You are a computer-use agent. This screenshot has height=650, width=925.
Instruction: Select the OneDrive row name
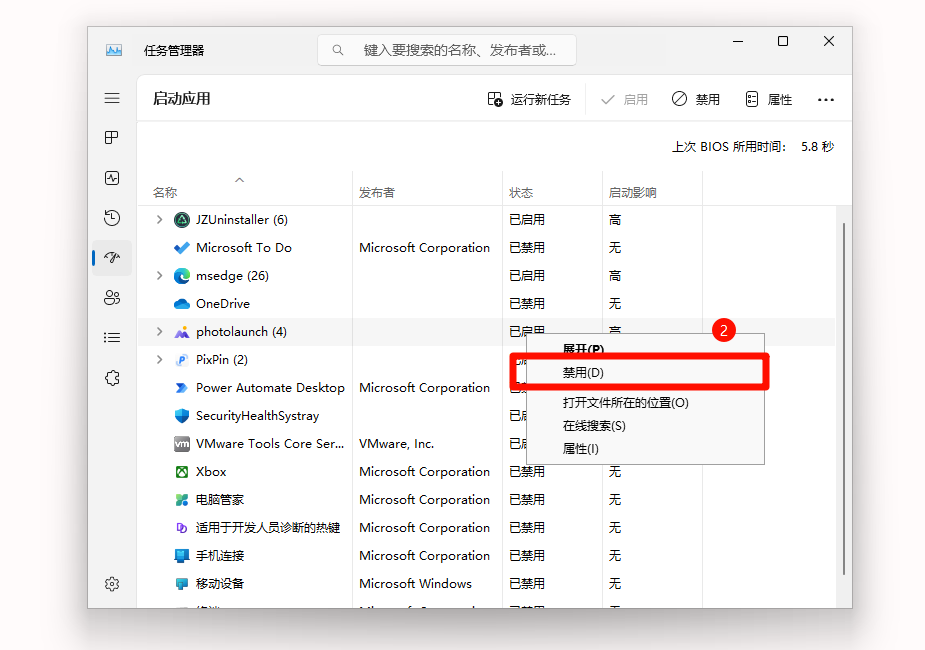point(222,304)
